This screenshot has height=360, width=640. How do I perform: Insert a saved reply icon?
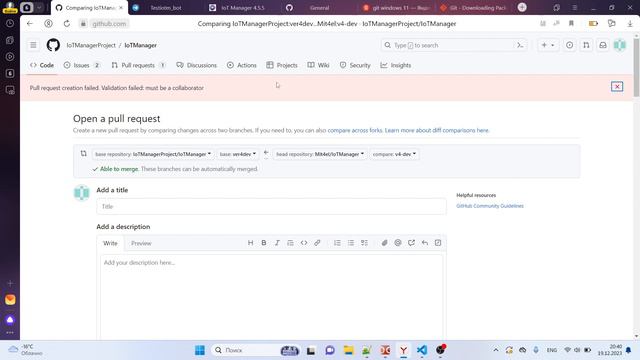tap(425, 243)
